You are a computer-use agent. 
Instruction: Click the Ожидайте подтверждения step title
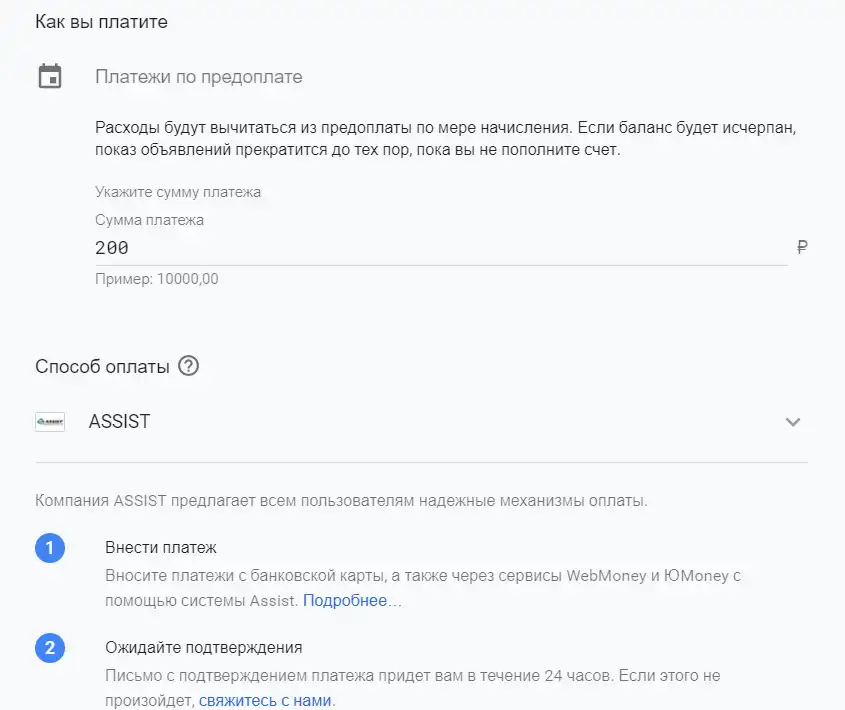coord(204,647)
